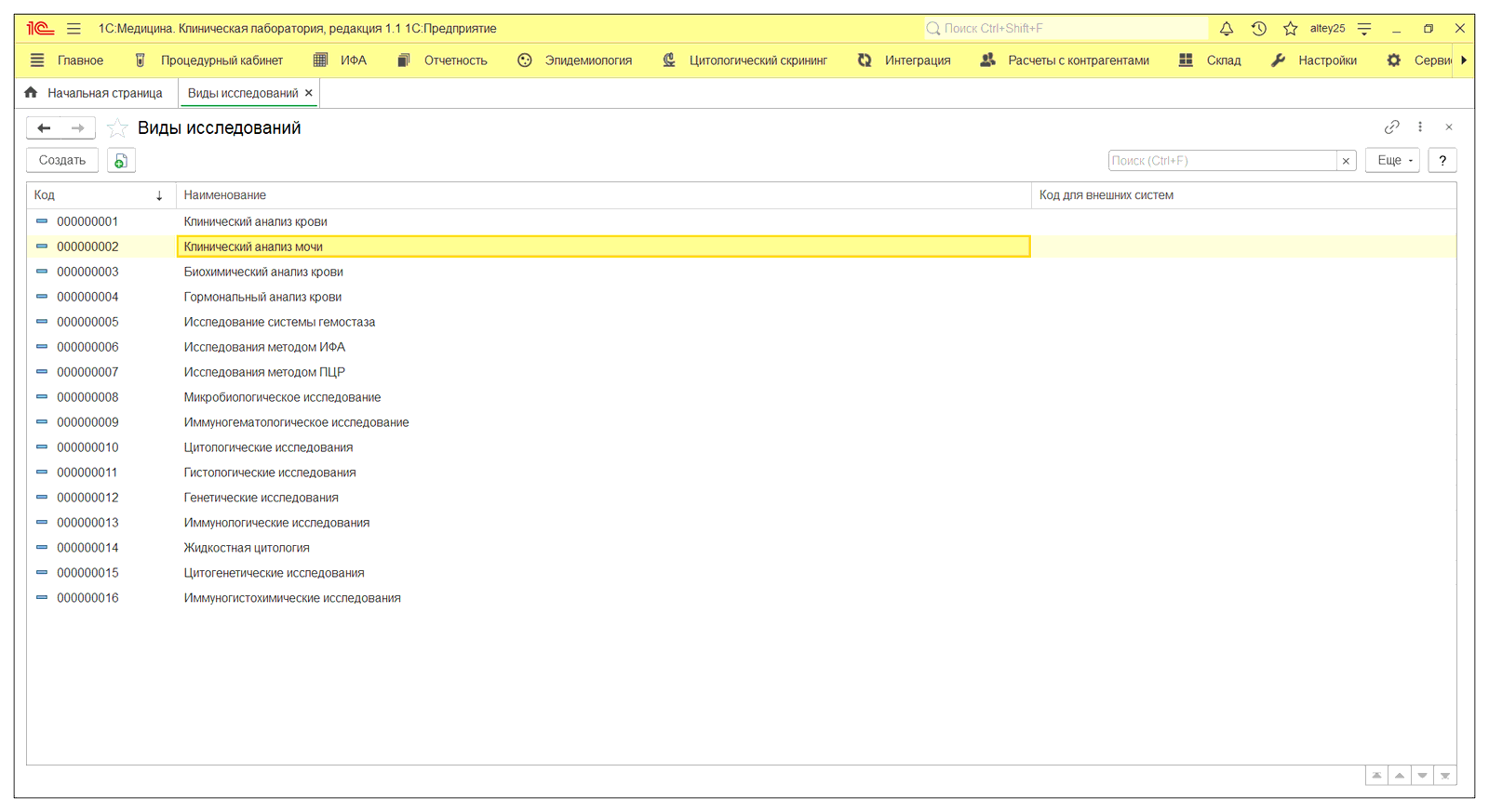Image resolution: width=1489 pixels, height=812 pixels.
Task: Select row Иммунологические исследования
Action: pos(741,523)
